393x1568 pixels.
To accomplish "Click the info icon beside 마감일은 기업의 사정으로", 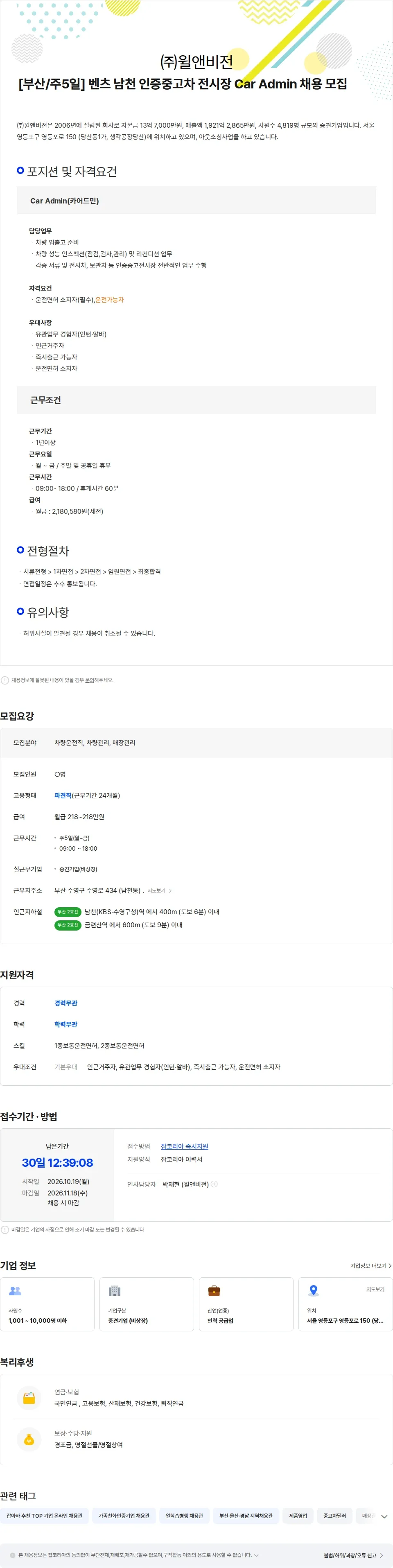I will tap(5, 1229).
